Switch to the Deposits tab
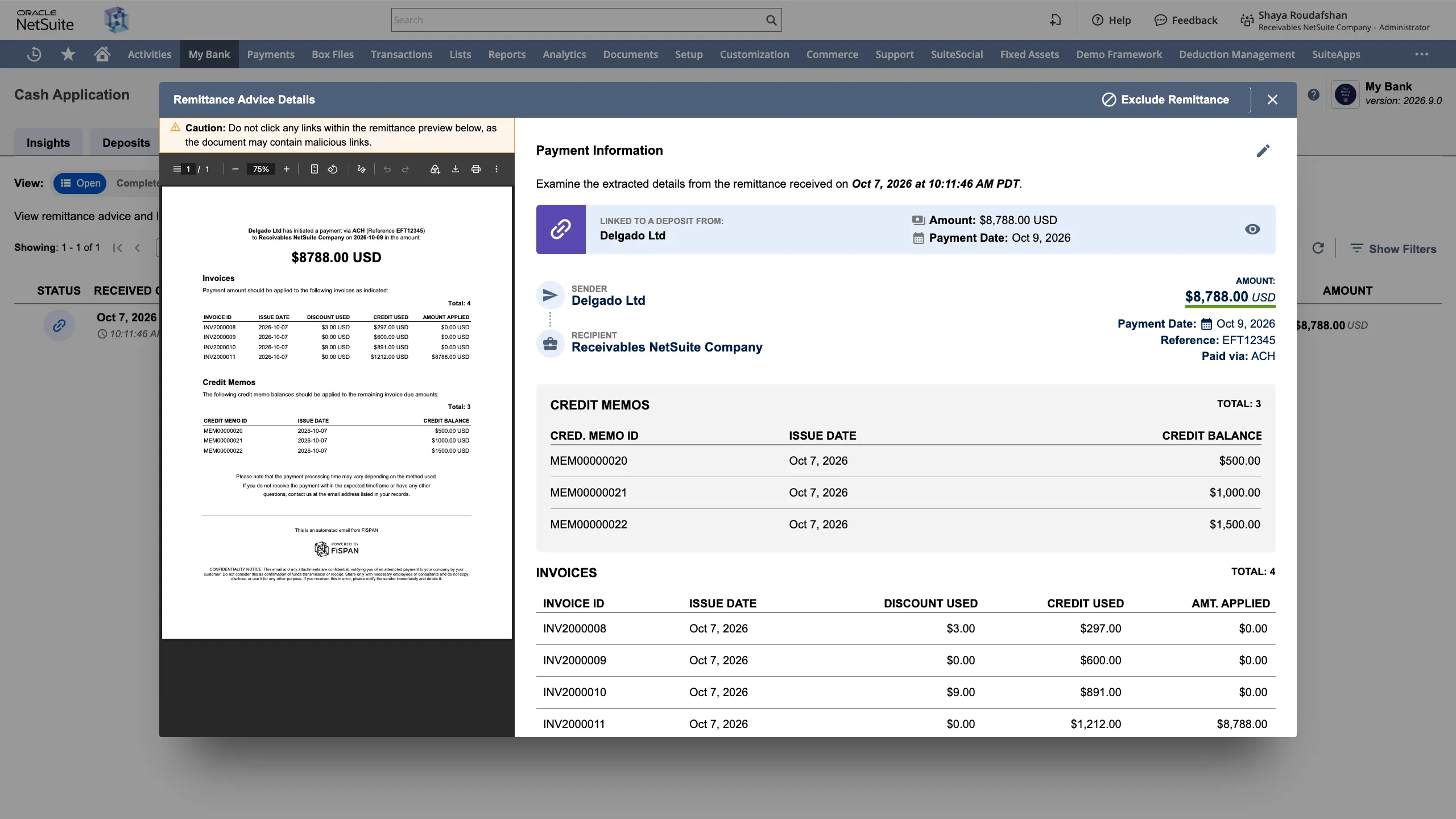 point(126,143)
